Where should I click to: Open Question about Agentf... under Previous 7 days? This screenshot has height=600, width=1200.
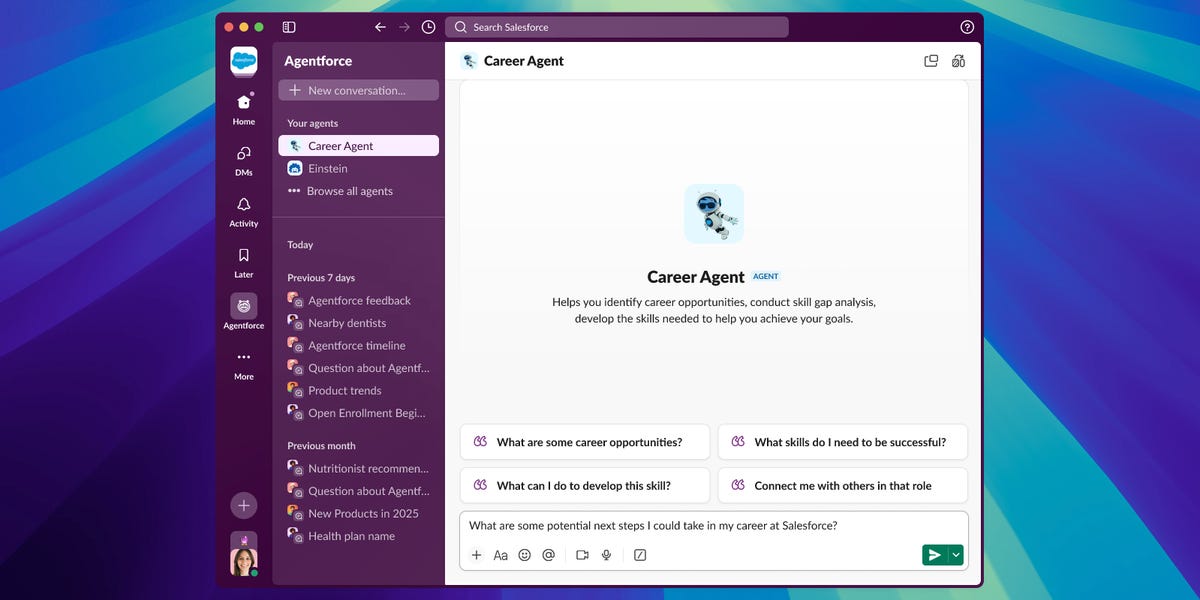pos(358,368)
